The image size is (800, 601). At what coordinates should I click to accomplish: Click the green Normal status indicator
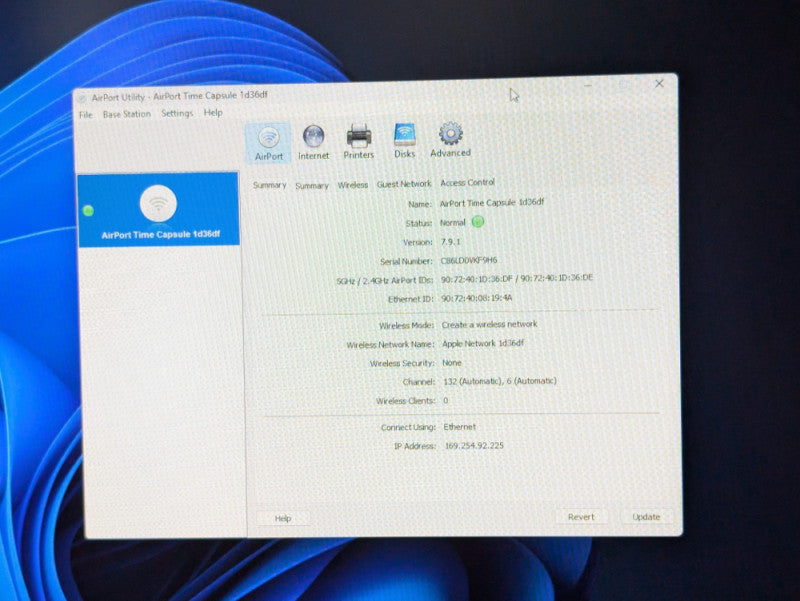click(478, 222)
